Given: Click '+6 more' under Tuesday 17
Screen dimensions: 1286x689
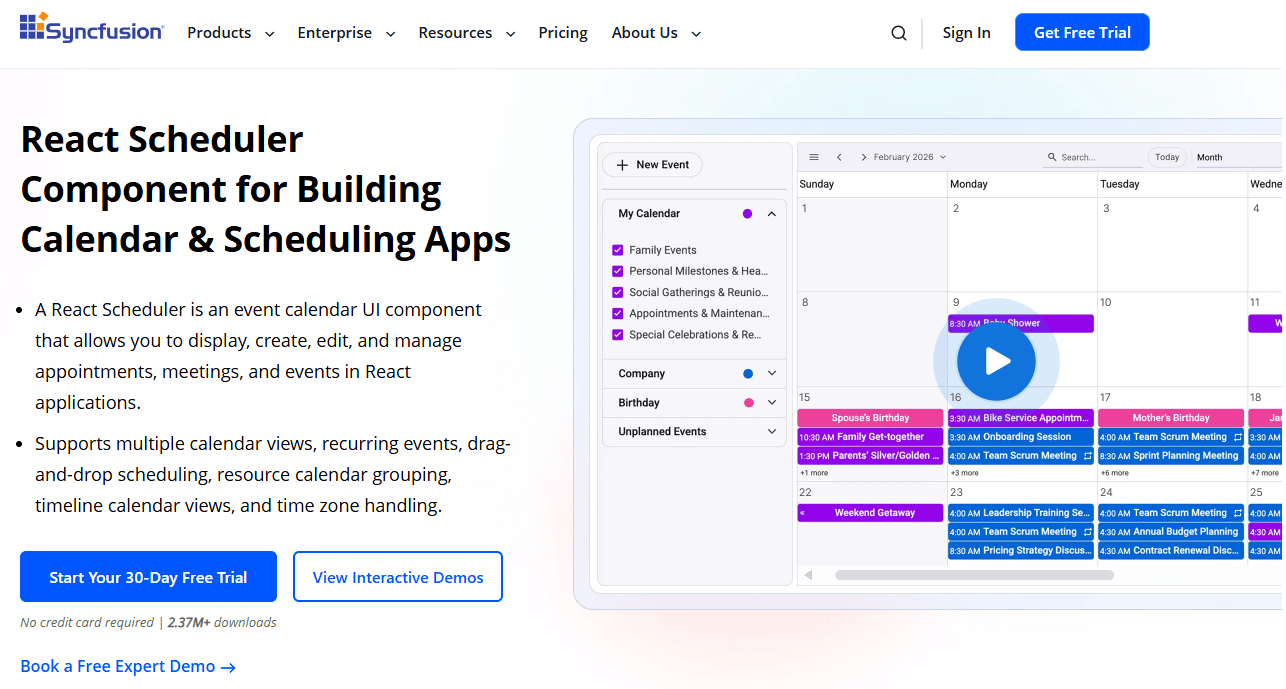Looking at the screenshot, I should [1115, 473].
